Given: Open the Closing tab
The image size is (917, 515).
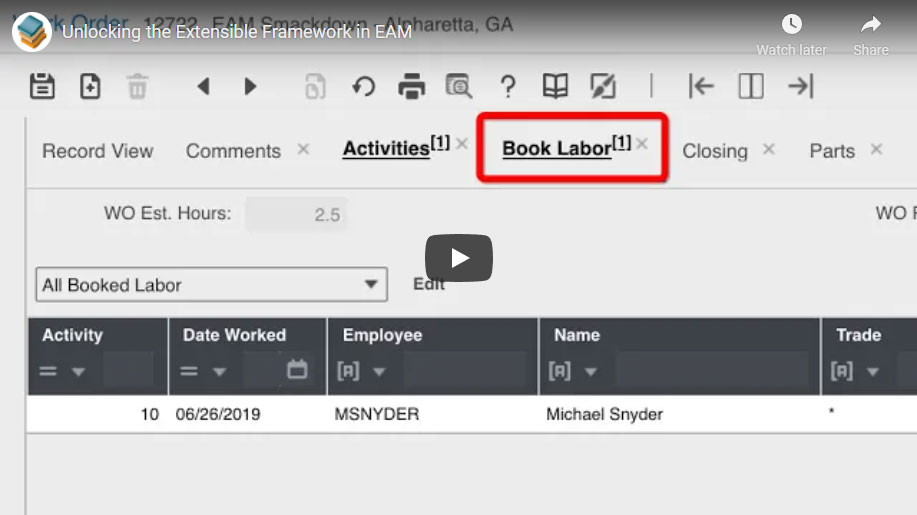Looking at the screenshot, I should coord(715,151).
